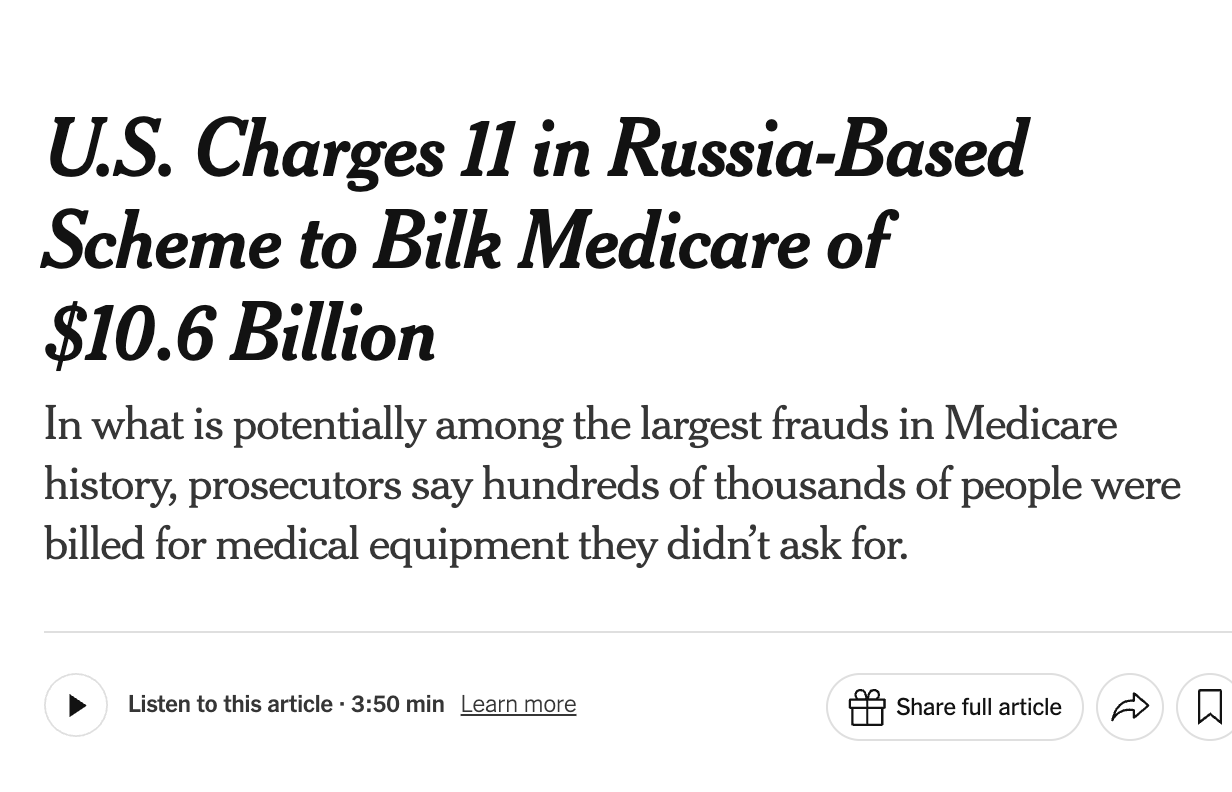
Task: Click the horizontal divider below the summary
Action: pos(600,632)
